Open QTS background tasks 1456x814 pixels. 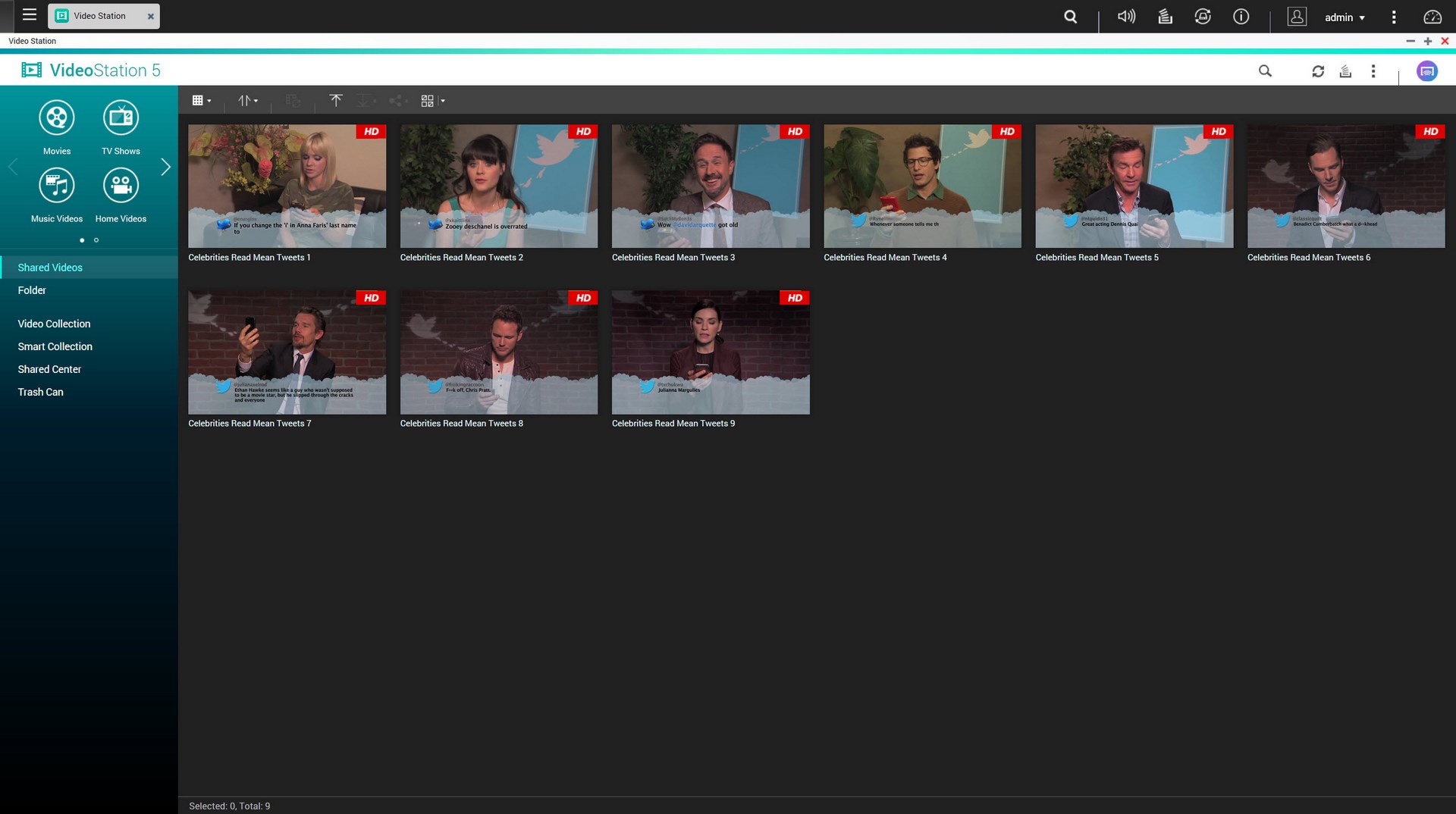tap(1166, 16)
